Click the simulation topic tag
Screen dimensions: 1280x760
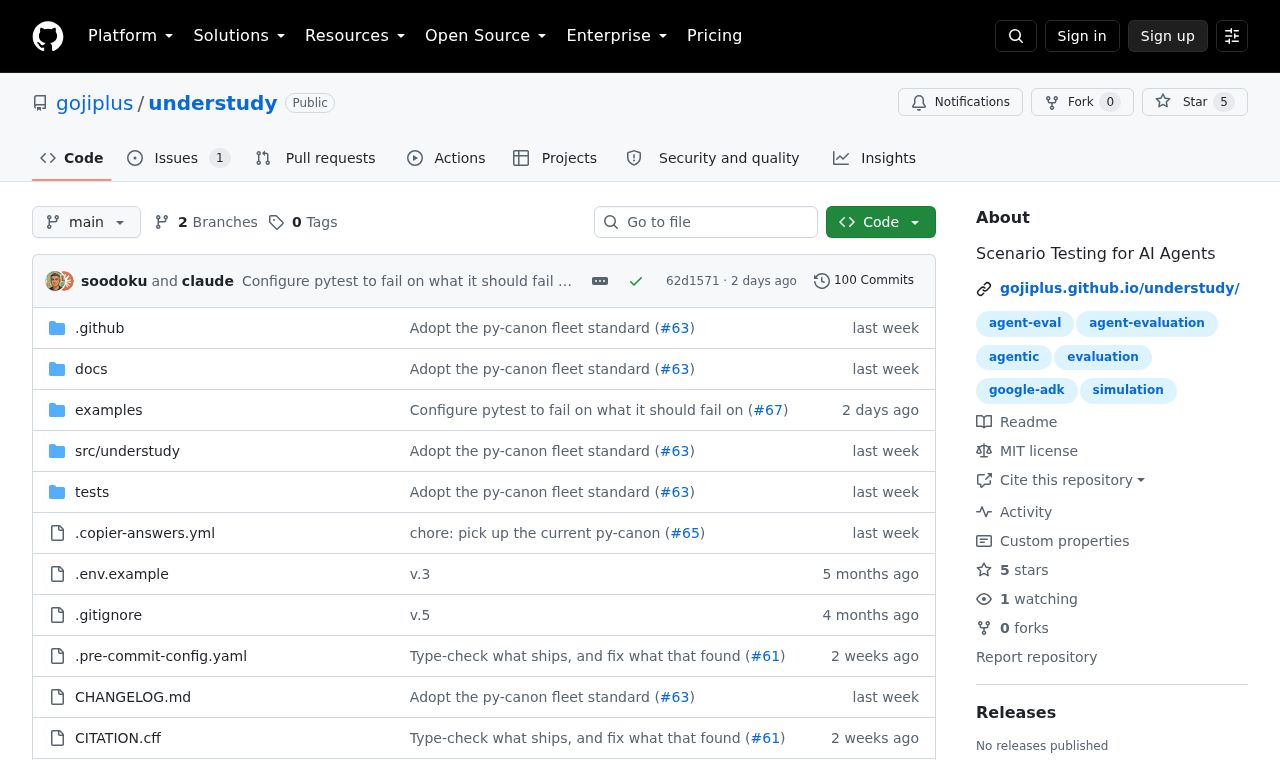(x=1128, y=390)
